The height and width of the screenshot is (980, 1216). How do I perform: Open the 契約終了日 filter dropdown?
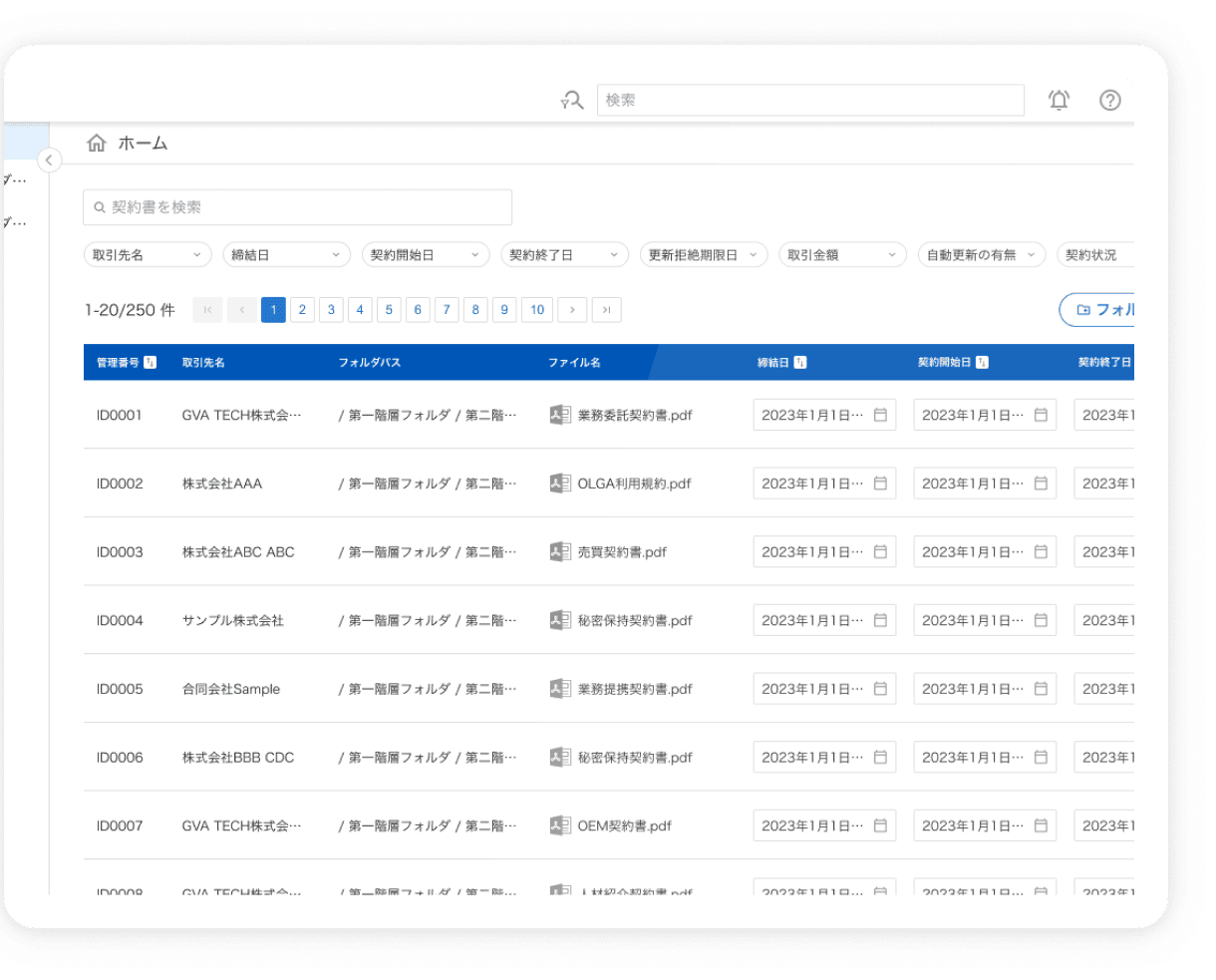[x=565, y=255]
